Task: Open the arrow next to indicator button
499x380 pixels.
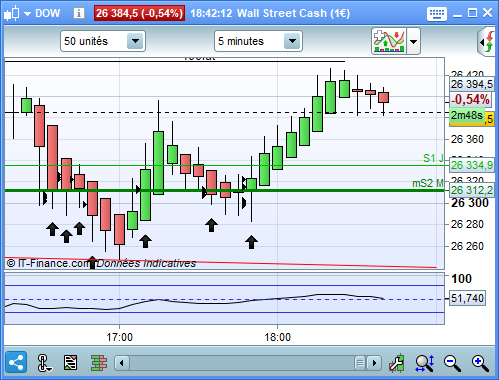Action: [413, 41]
